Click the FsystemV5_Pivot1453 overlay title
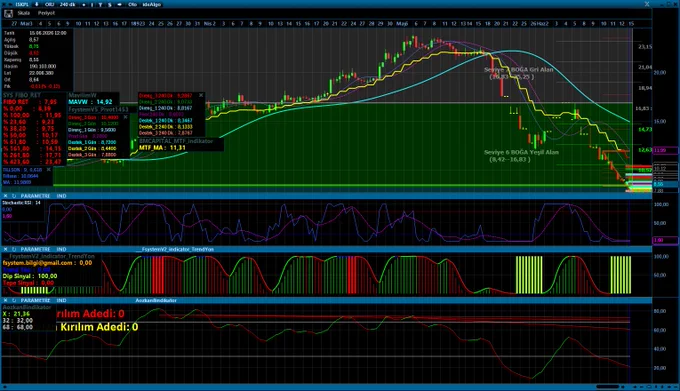The image size is (680, 391). click(x=98, y=110)
